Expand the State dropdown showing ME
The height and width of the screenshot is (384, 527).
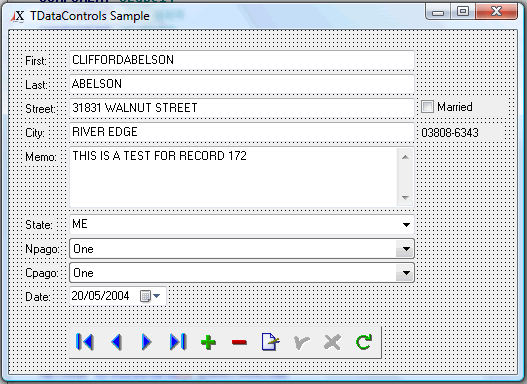406,225
